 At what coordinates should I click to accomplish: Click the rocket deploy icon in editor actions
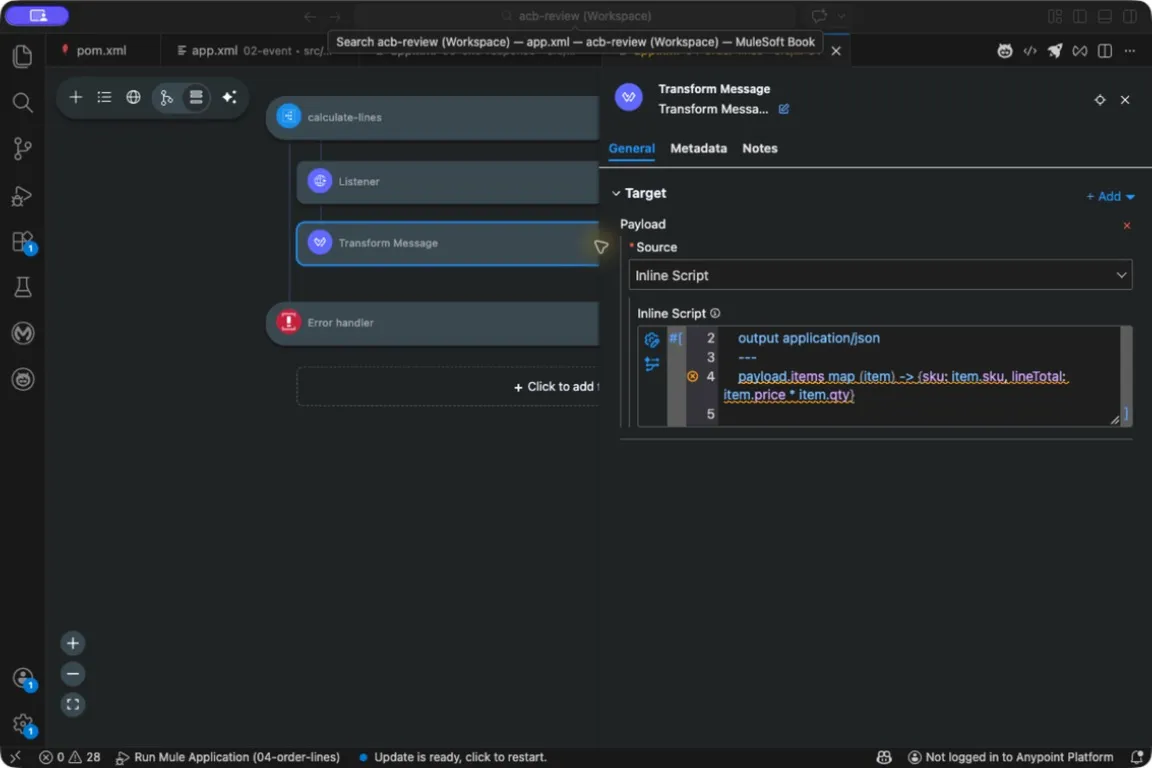point(1054,51)
